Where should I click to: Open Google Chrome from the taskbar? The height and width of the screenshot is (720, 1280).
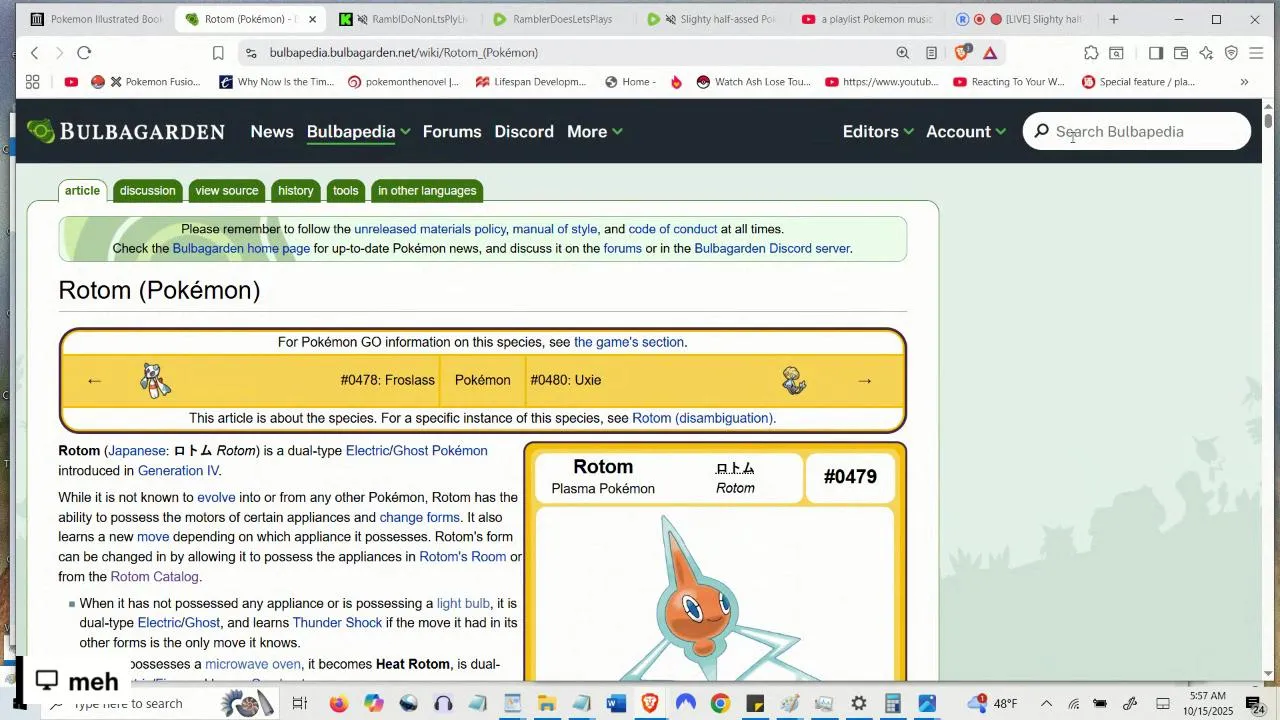(720, 704)
